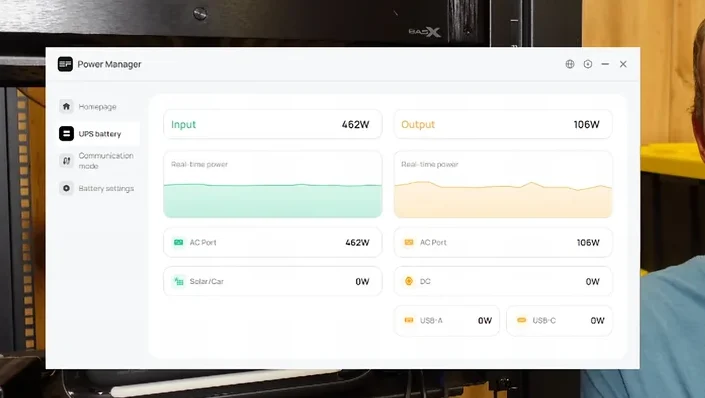
Task: Click the green Input header label
Action: 183,125
